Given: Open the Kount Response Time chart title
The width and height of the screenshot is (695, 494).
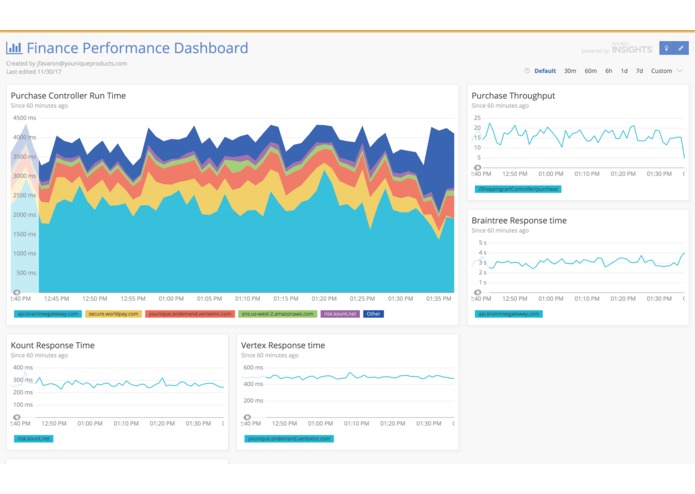Looking at the screenshot, I should click(52, 345).
